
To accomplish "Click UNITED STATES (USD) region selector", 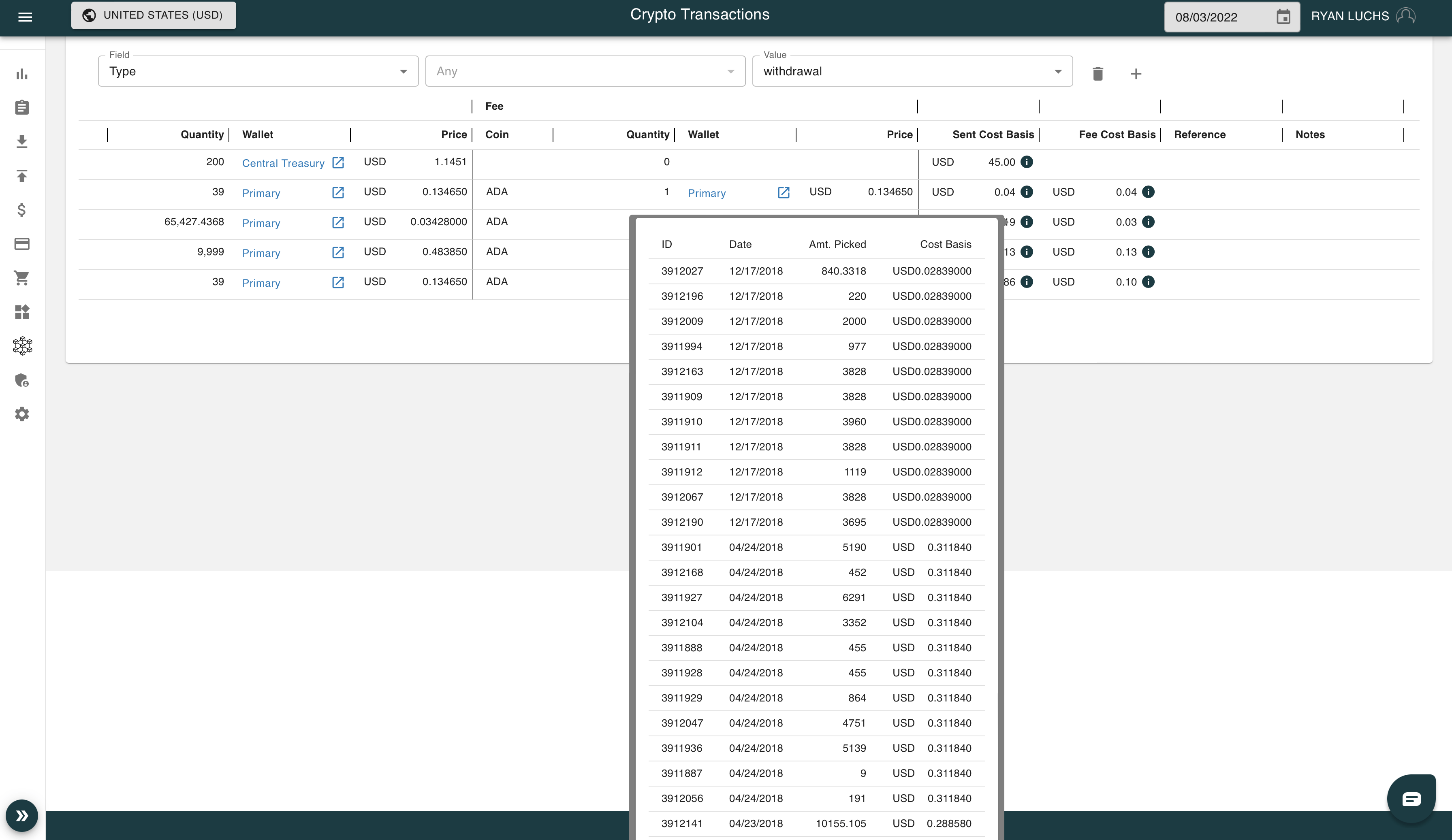I will coord(153,15).
